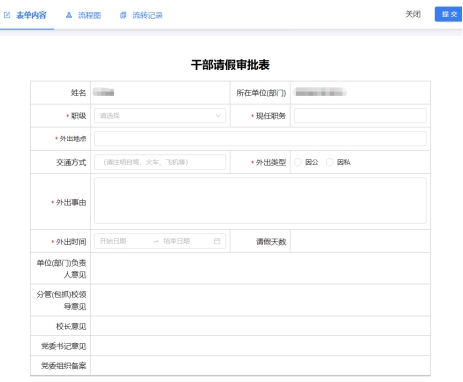Click the 校长意见 label

(71, 326)
